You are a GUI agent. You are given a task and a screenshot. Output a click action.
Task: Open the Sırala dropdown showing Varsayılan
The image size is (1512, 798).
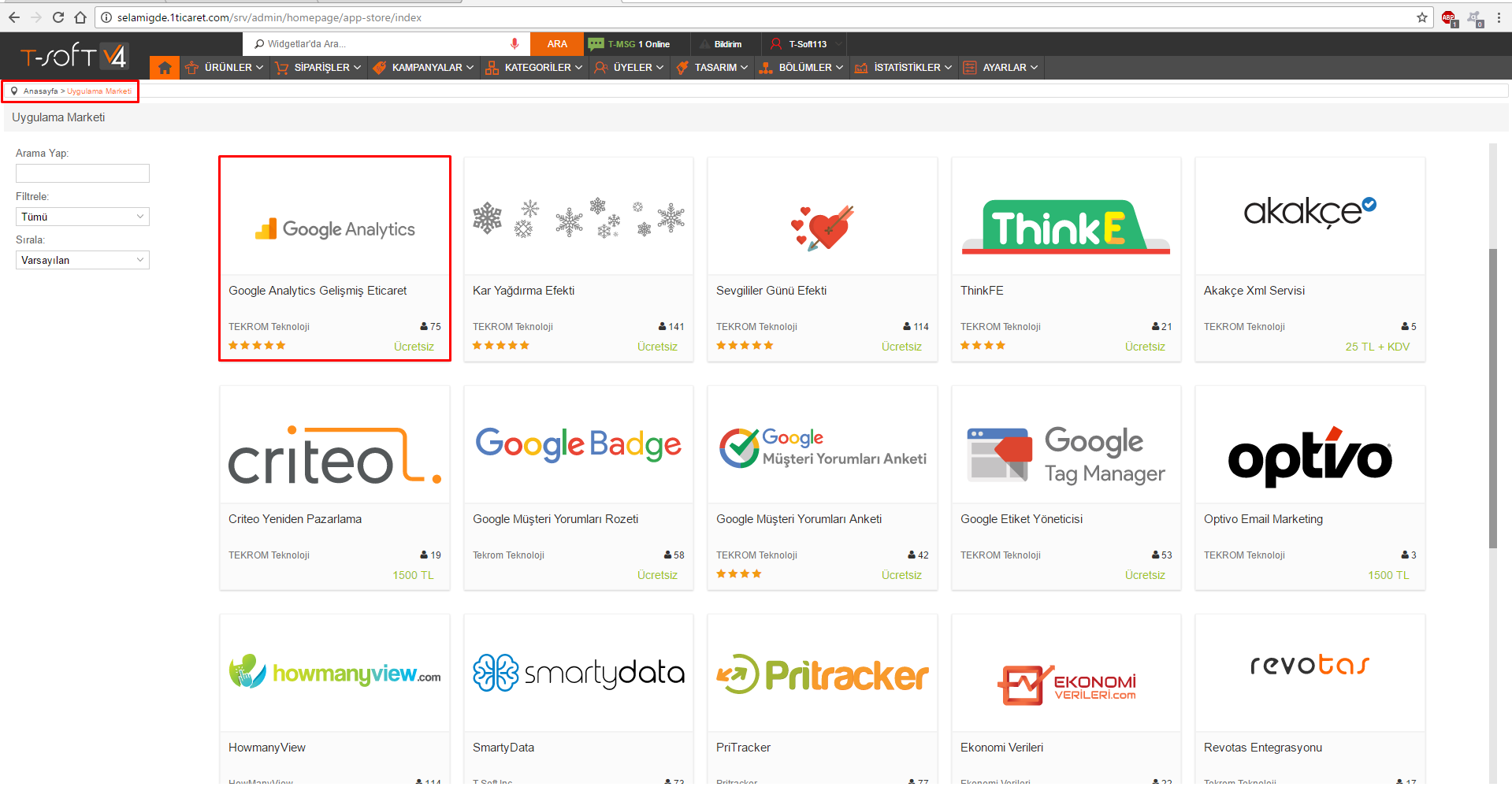tap(83, 260)
